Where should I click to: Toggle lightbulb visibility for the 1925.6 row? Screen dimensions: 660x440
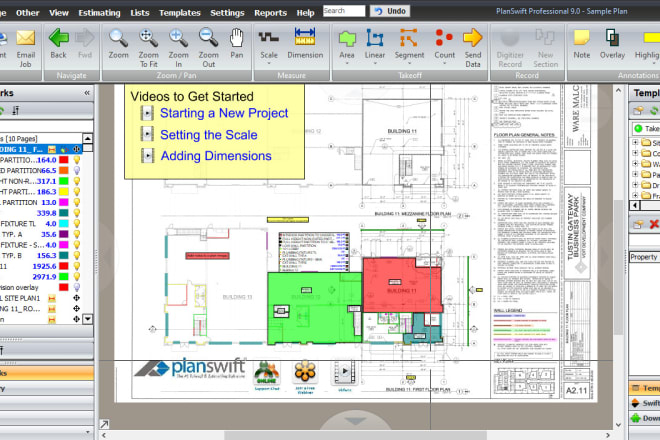[x=77, y=266]
